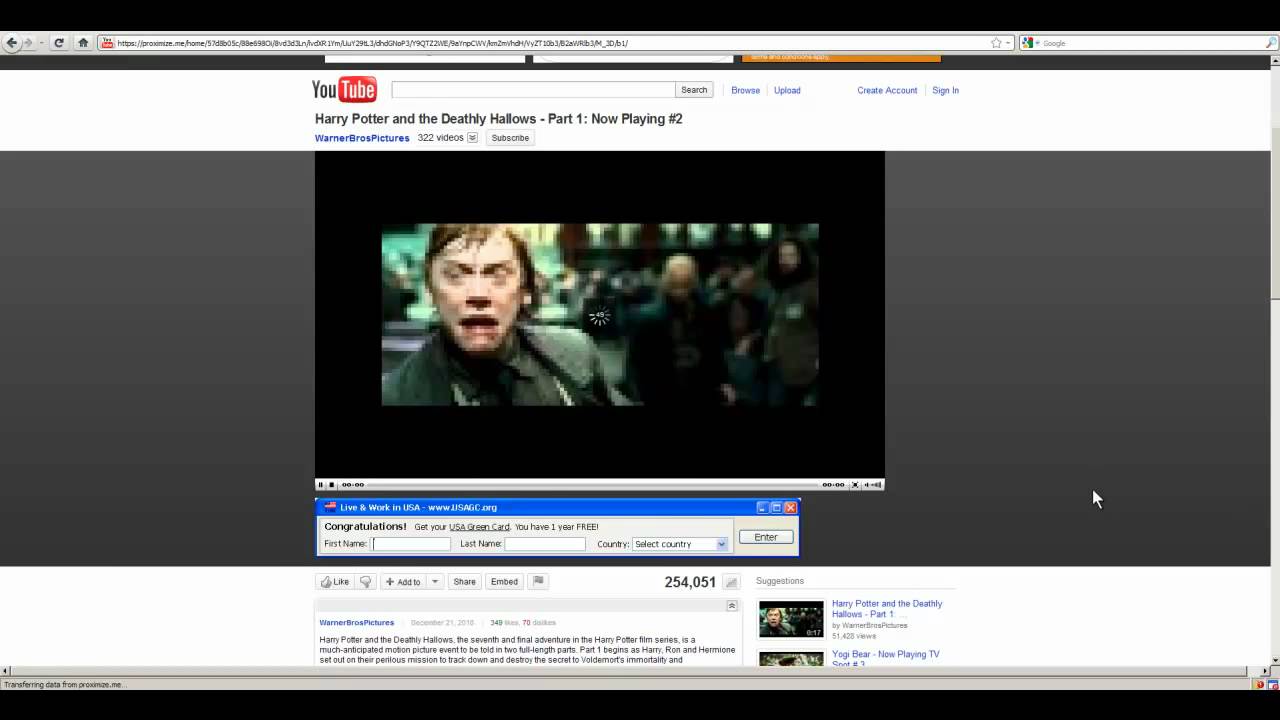Click the Embed button

click(504, 582)
